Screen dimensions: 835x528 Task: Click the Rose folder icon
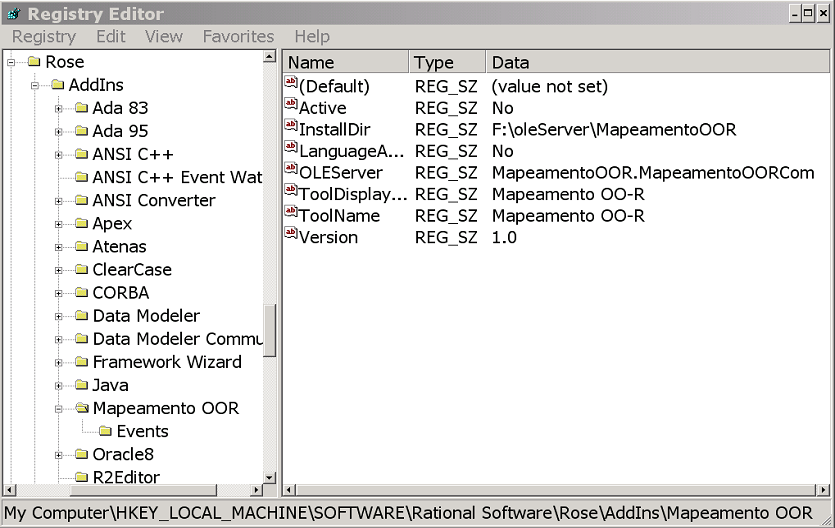(34, 62)
